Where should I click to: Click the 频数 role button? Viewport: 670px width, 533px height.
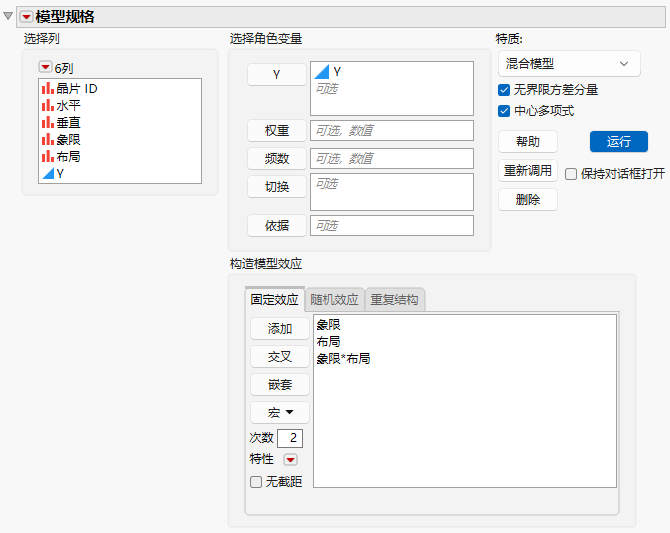coord(277,159)
